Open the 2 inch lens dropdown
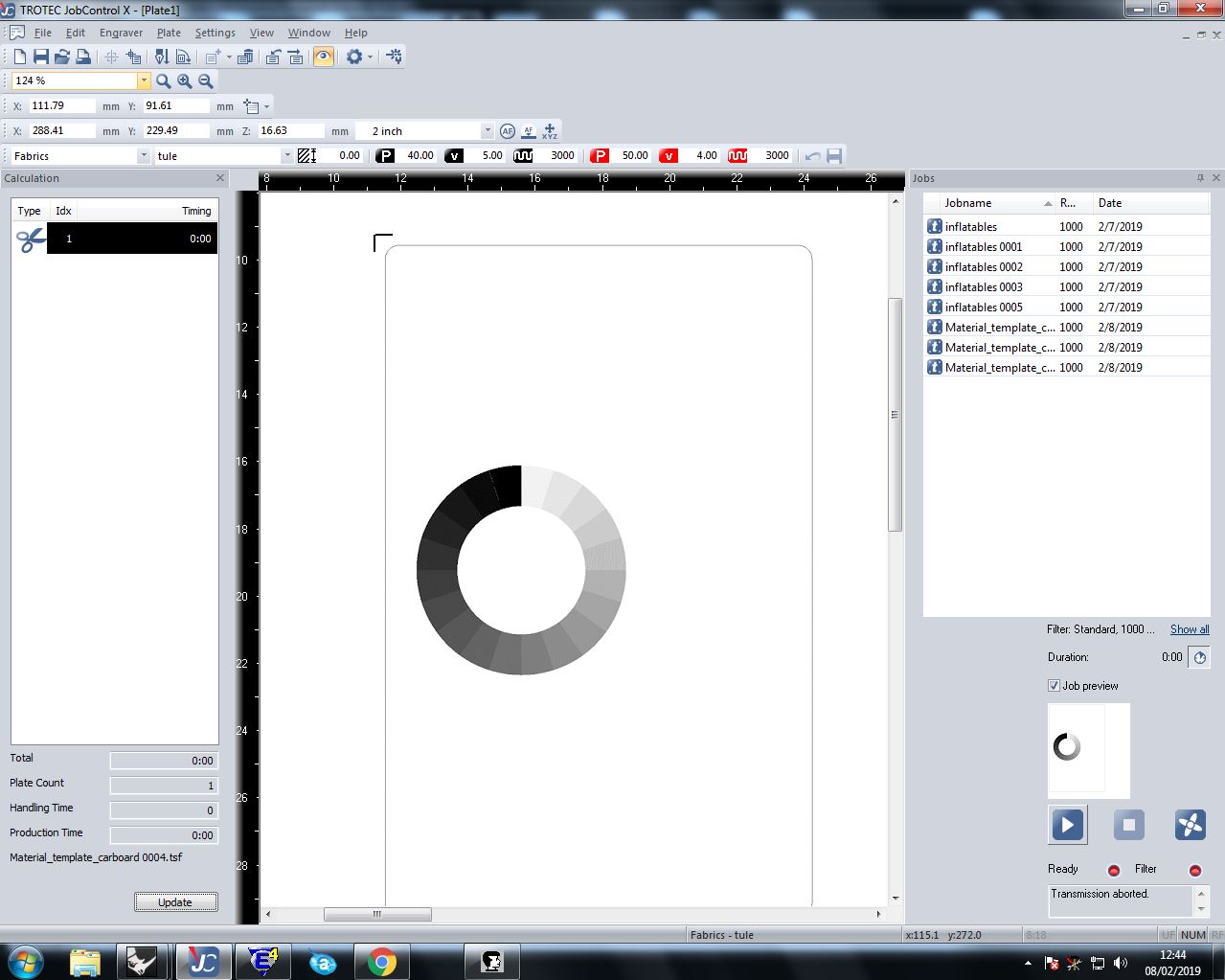Image resolution: width=1225 pixels, height=980 pixels. pyautogui.click(x=487, y=131)
